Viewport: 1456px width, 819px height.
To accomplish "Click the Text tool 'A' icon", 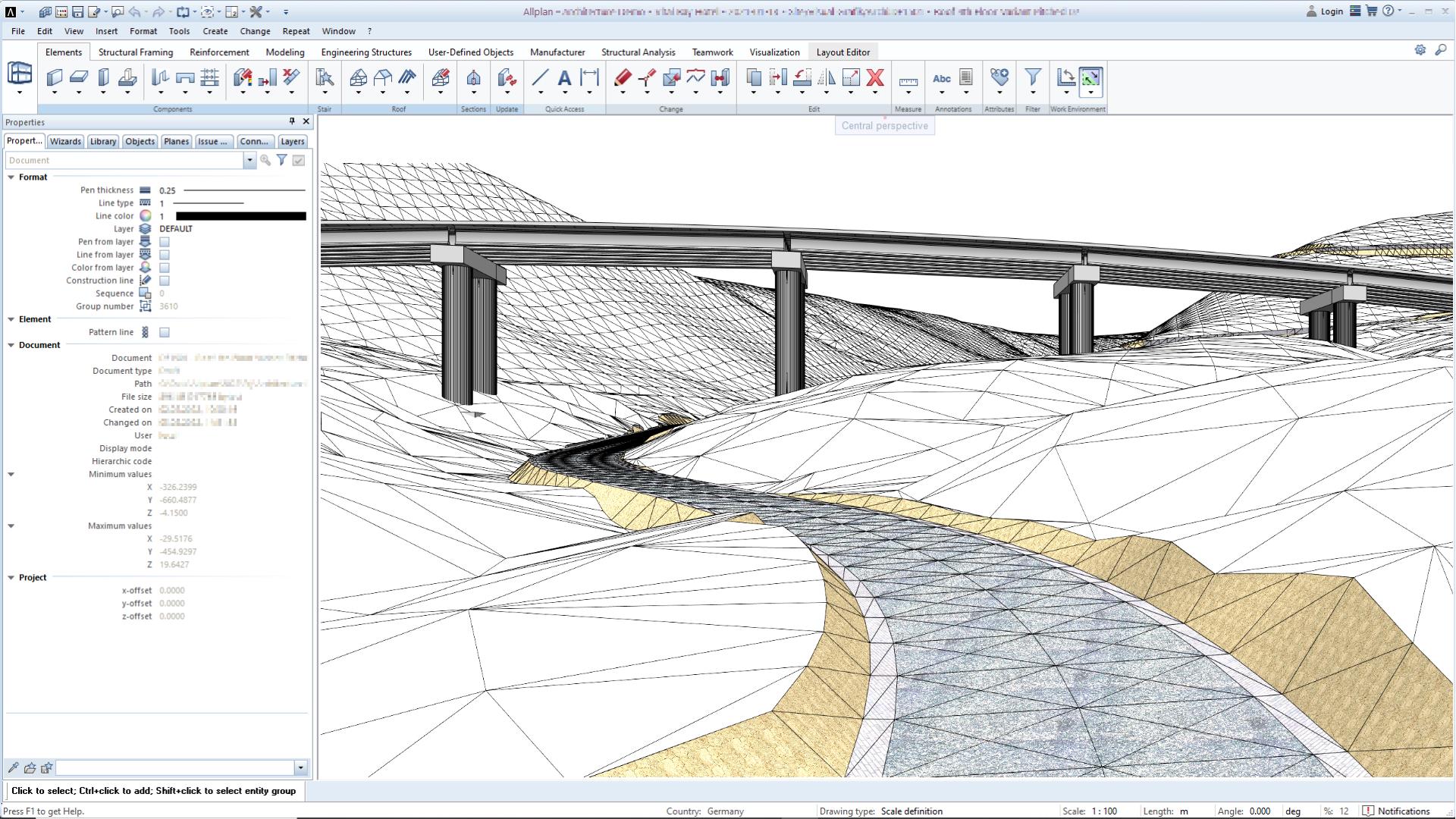I will [x=564, y=77].
